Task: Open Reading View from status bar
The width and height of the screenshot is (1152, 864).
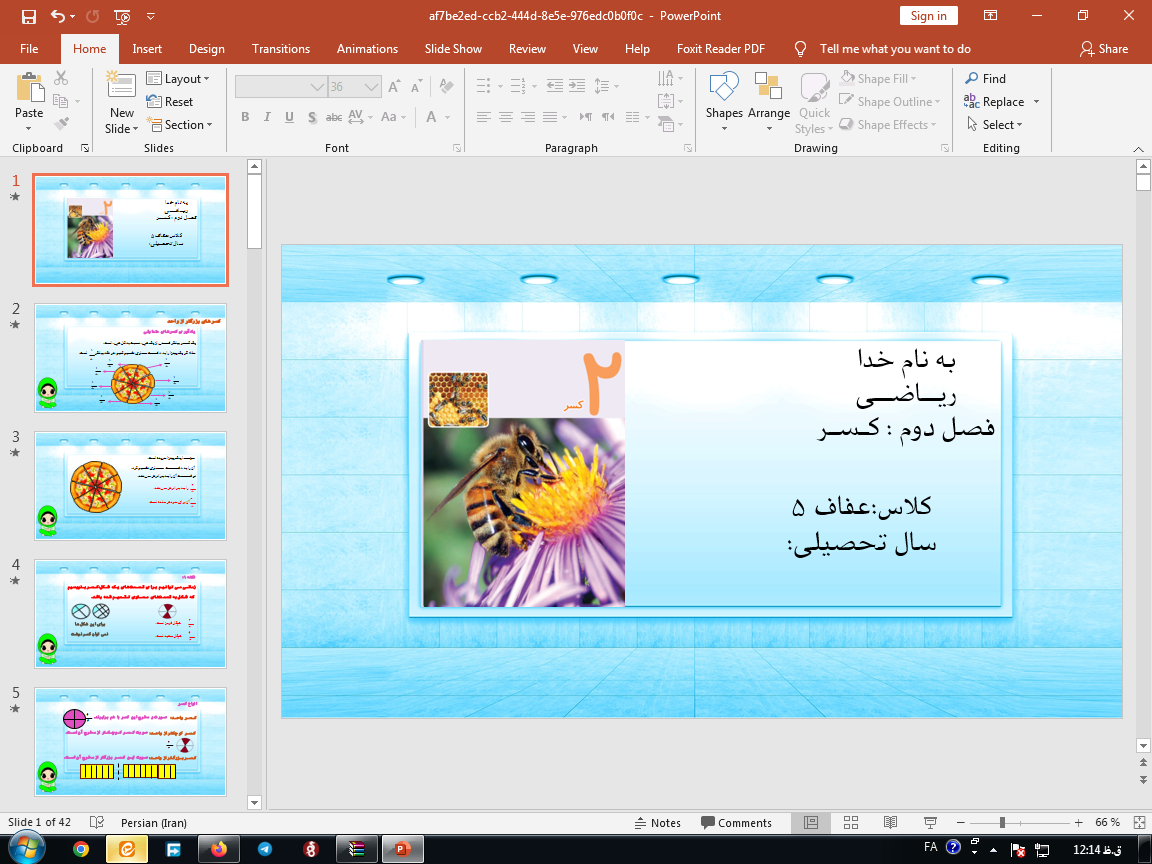Action: 890,823
